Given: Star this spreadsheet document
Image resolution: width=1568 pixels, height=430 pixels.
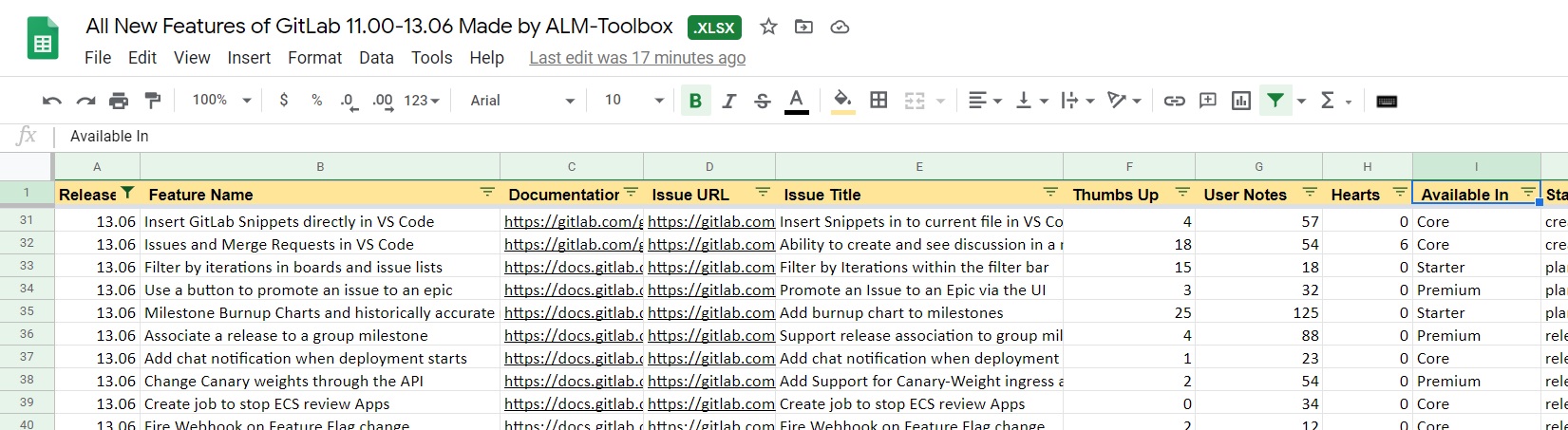Looking at the screenshot, I should click(768, 27).
